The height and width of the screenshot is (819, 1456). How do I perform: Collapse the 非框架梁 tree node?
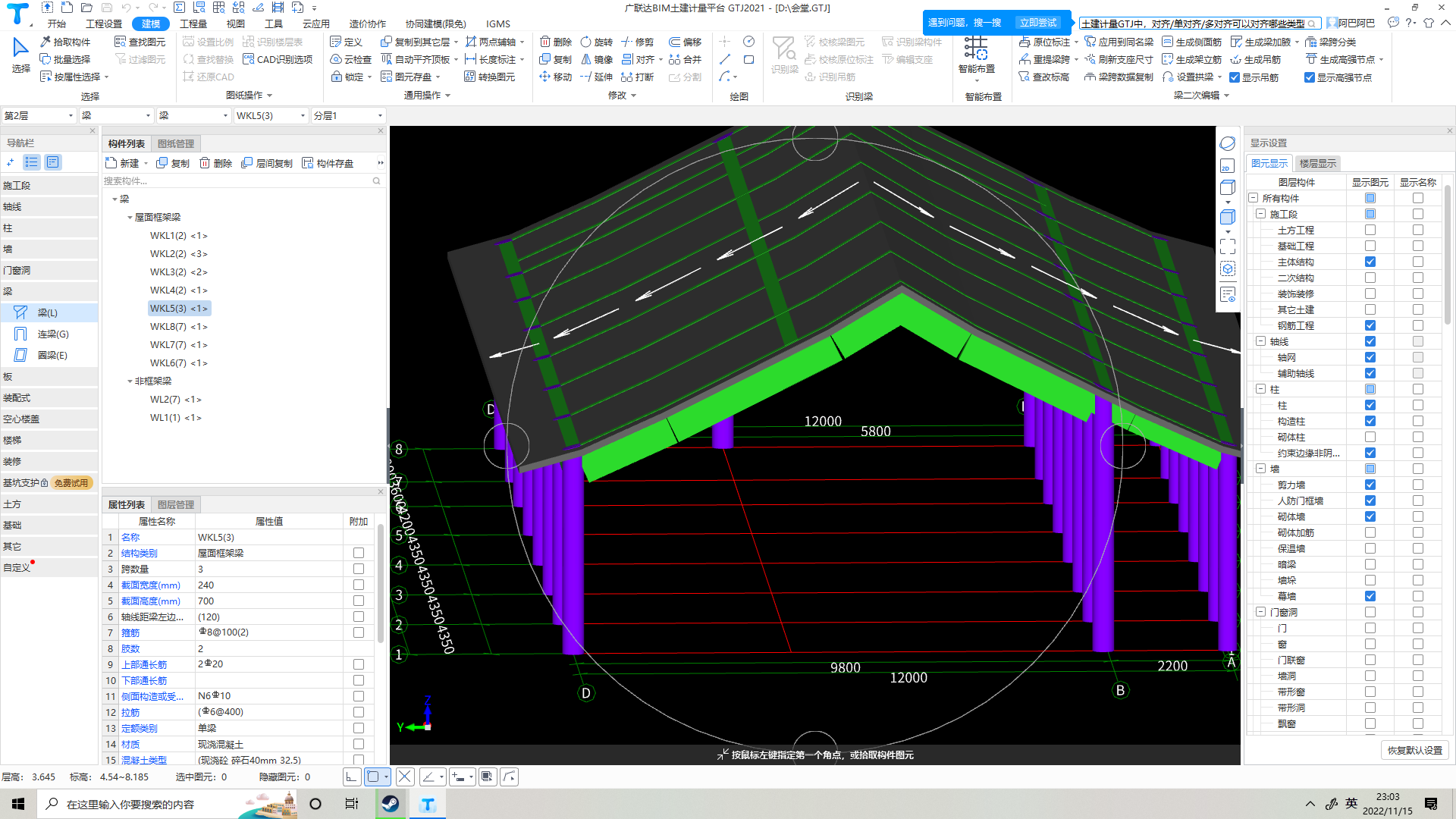[x=130, y=381]
